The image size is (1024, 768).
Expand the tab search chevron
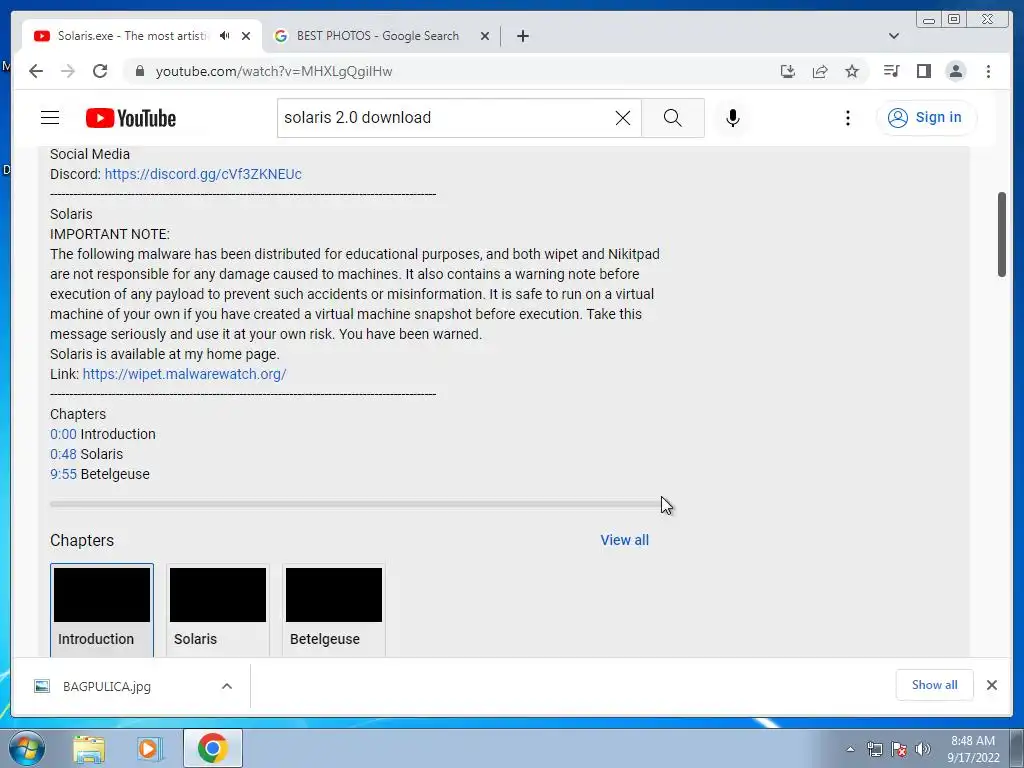893,36
